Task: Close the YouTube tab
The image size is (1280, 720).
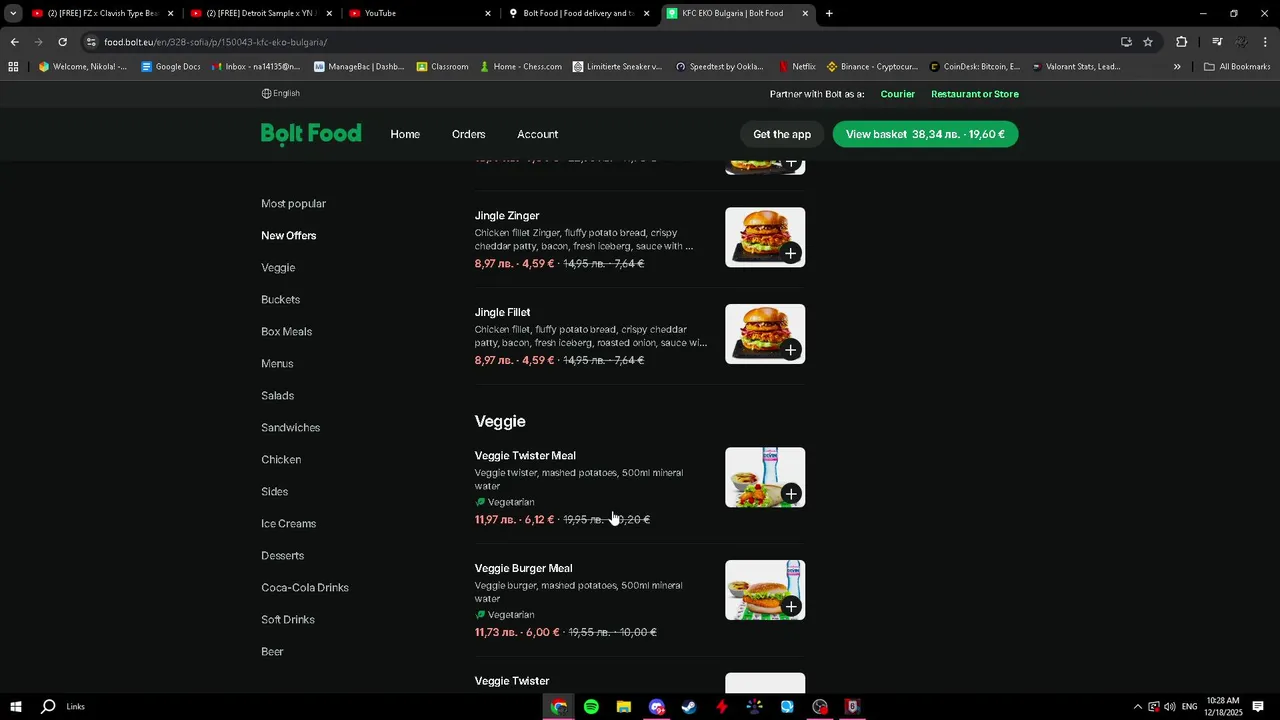Action: [x=488, y=13]
